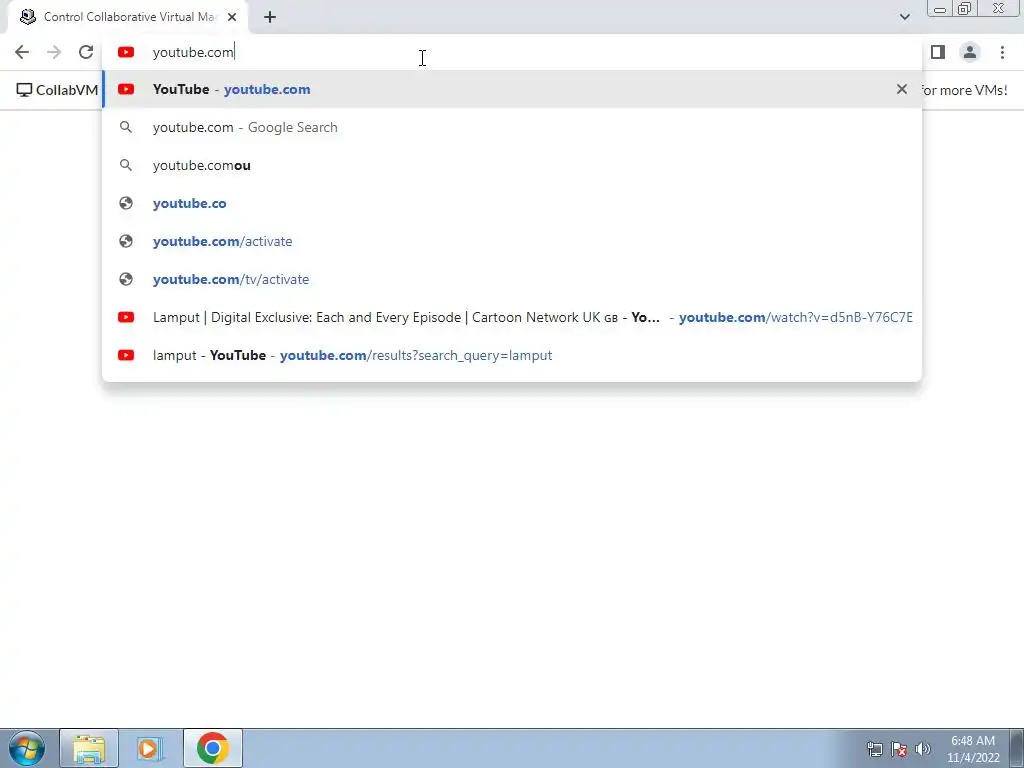Viewport: 1024px width, 768px height.
Task: Go back with the browser back arrow
Action: tap(22, 52)
